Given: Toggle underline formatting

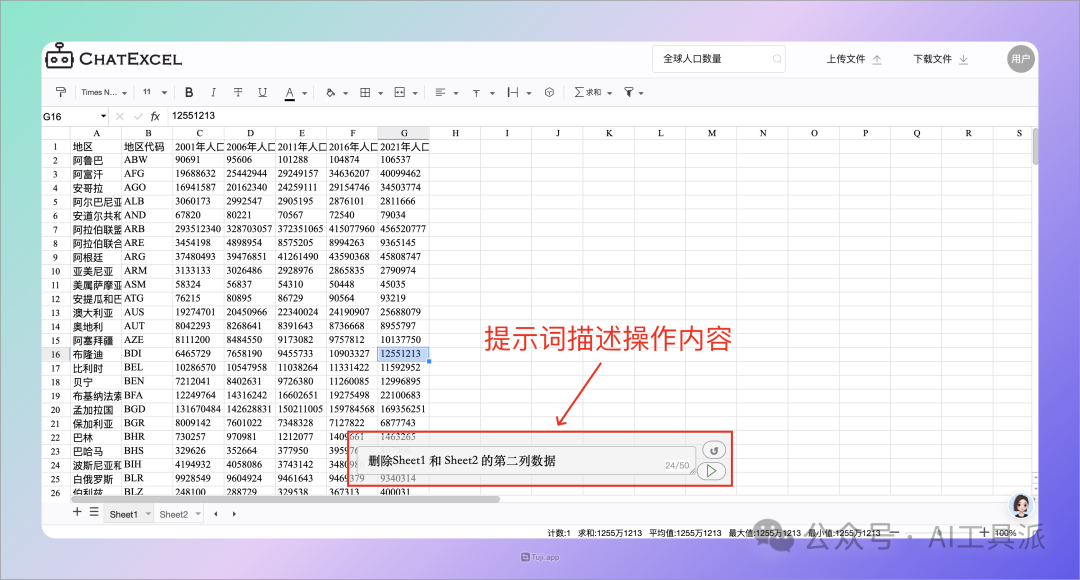Looking at the screenshot, I should [x=263, y=92].
